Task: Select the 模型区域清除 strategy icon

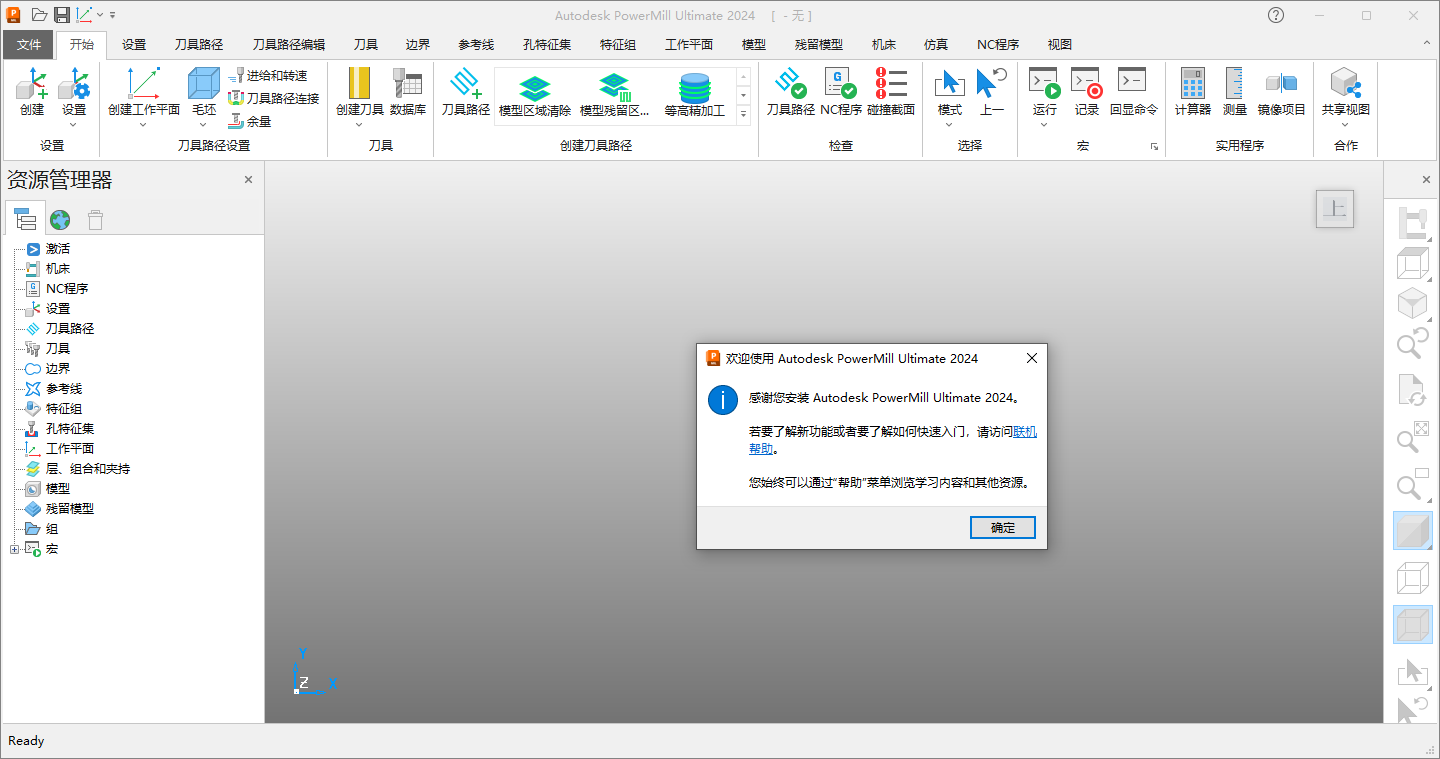Action: tap(535, 88)
